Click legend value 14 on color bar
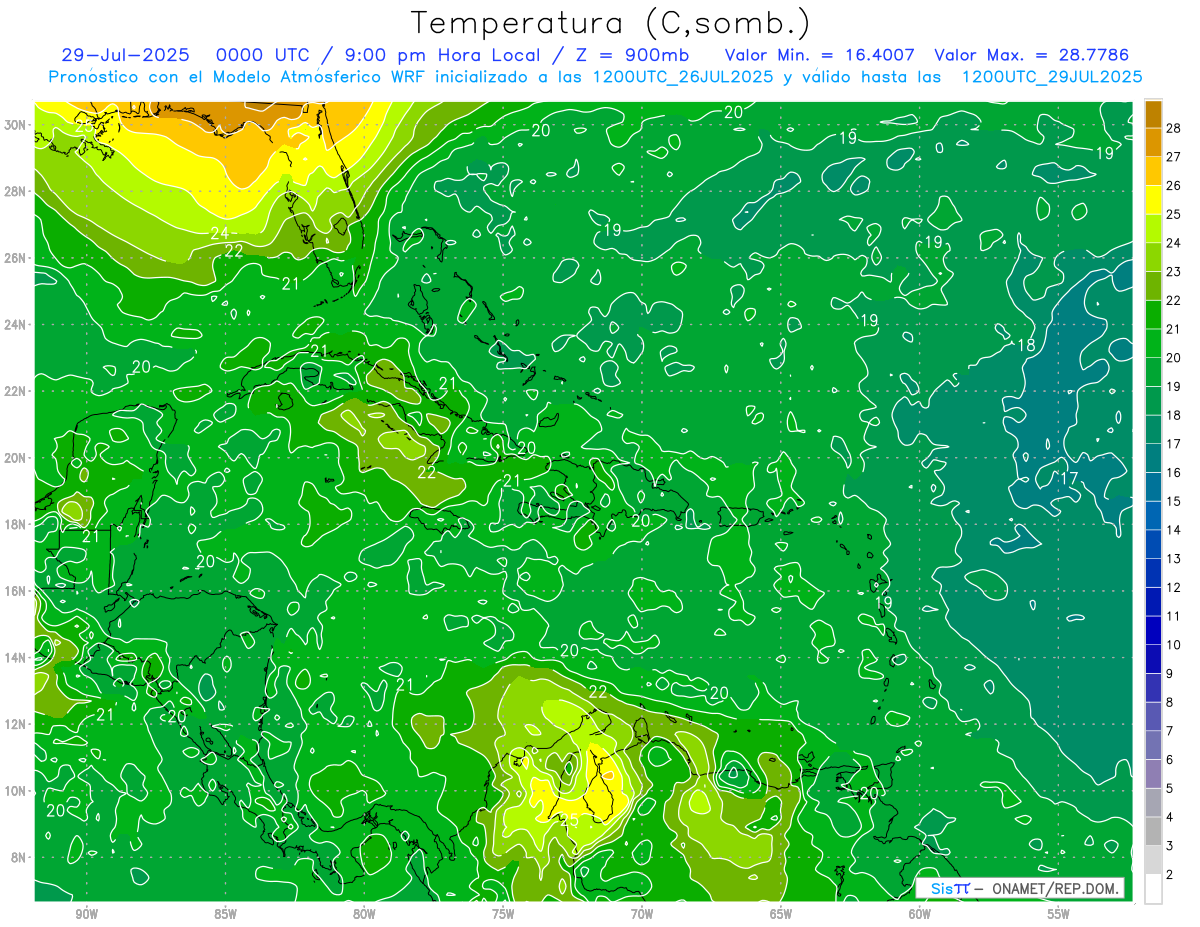 coord(1175,530)
